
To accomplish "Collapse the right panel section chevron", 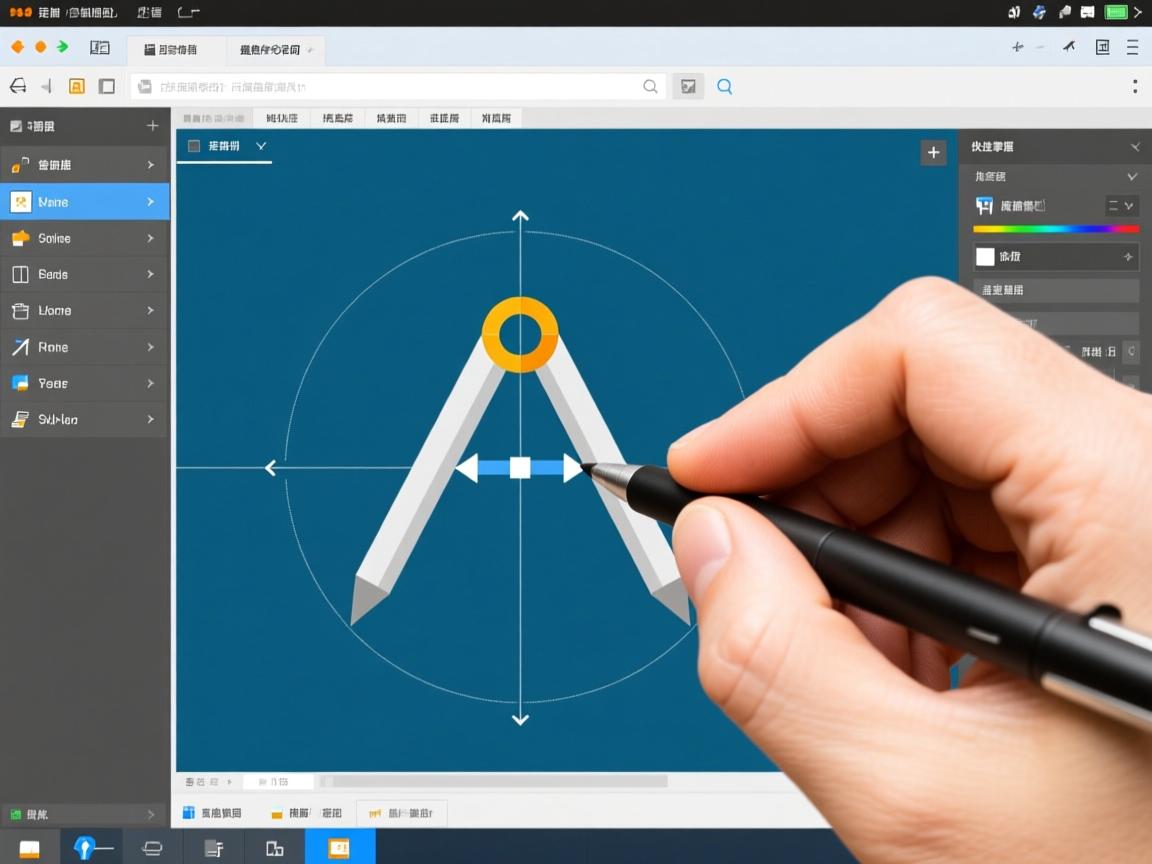I will pyautogui.click(x=1131, y=176).
